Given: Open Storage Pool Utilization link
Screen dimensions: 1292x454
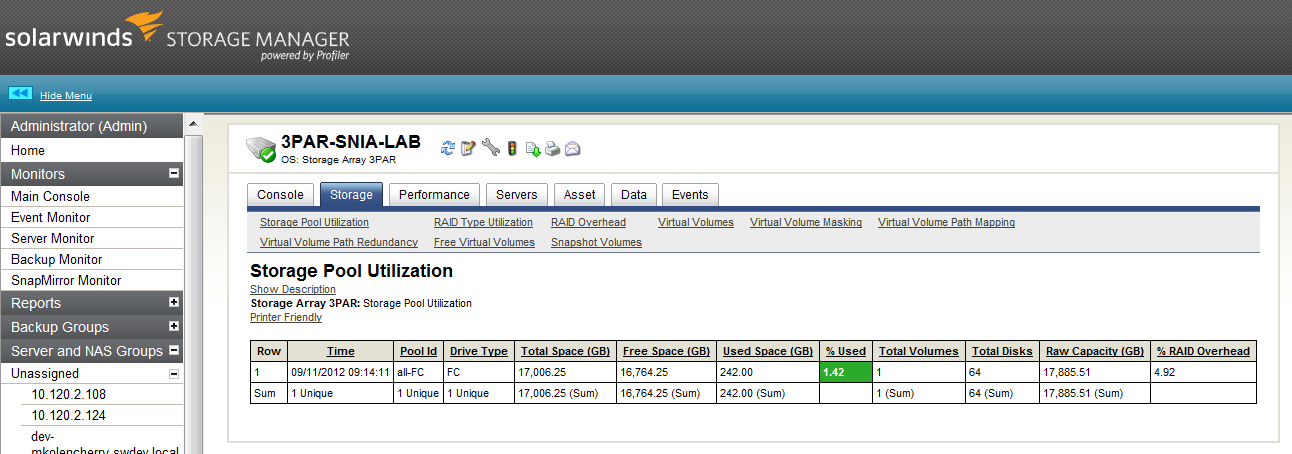Looking at the screenshot, I should (314, 222).
